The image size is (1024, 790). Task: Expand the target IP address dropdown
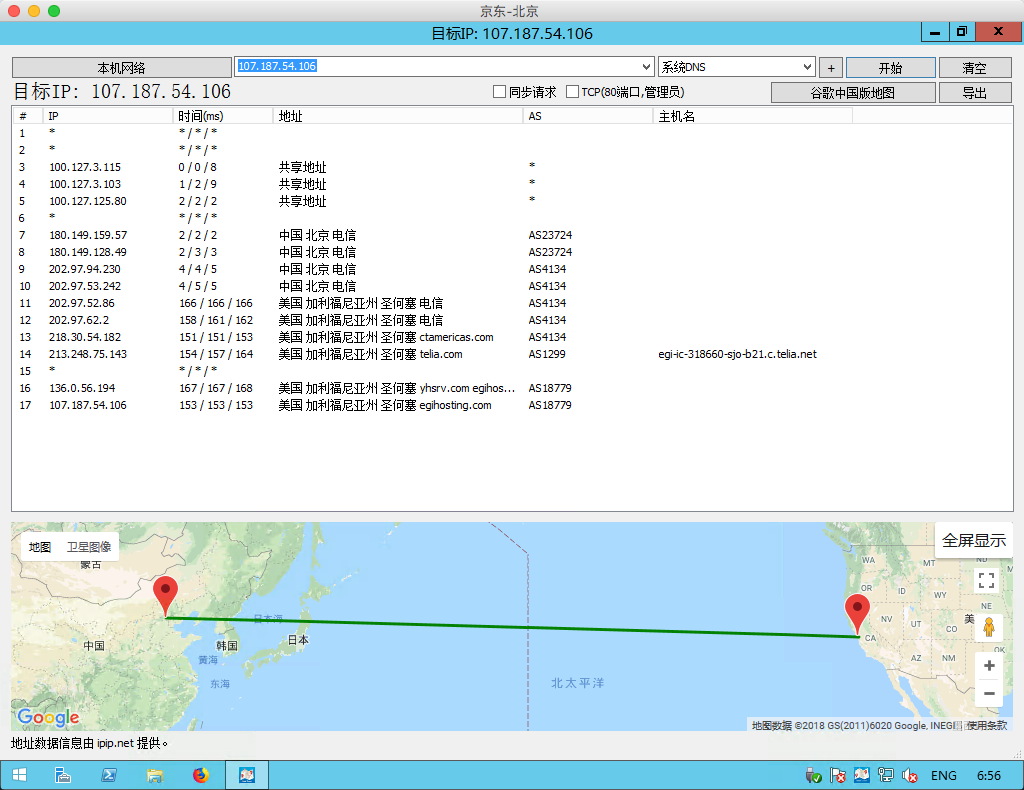(646, 67)
